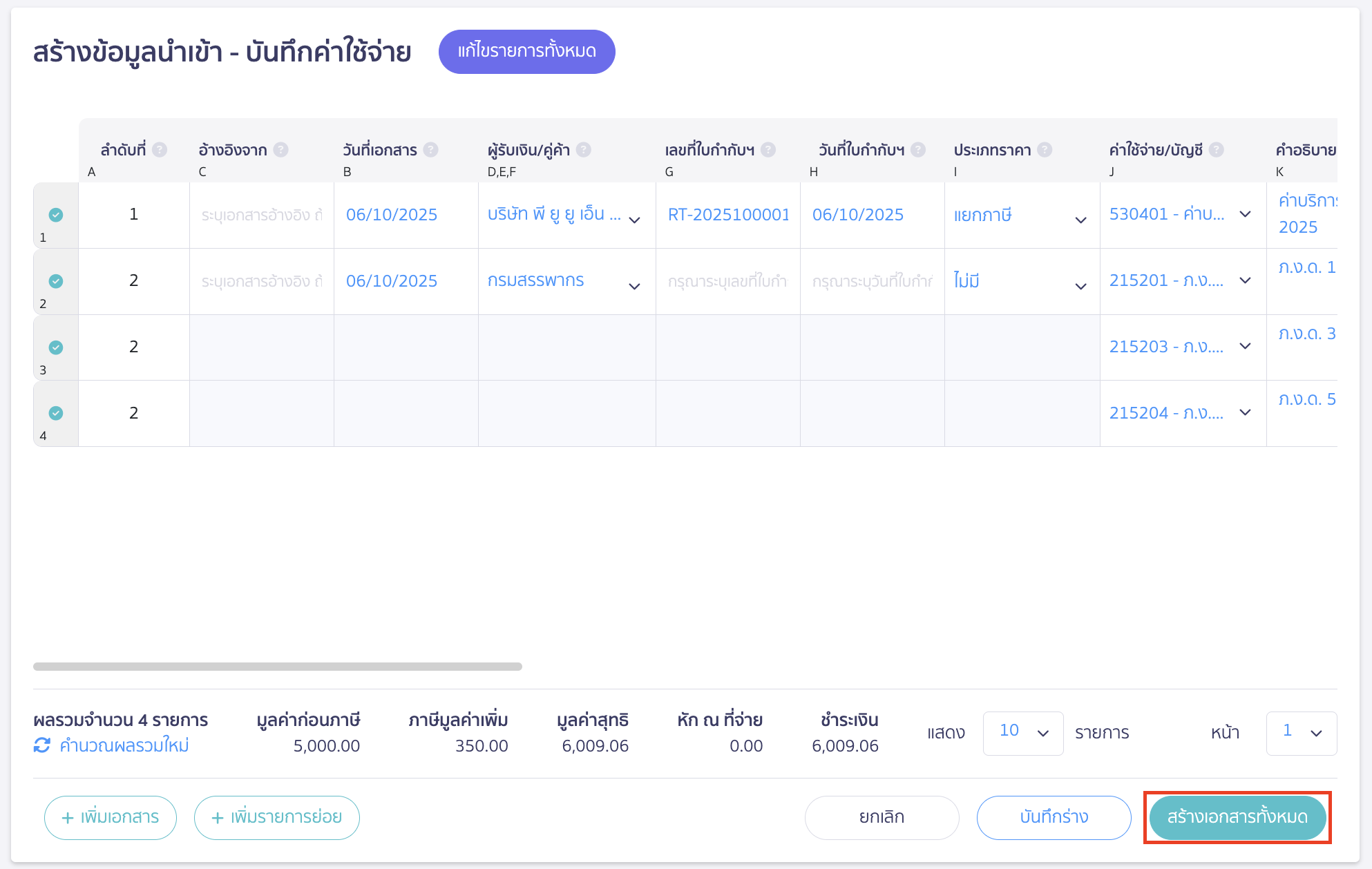
Task: Click the help icon beside ลำดับที่ header
Action: pyautogui.click(x=160, y=149)
